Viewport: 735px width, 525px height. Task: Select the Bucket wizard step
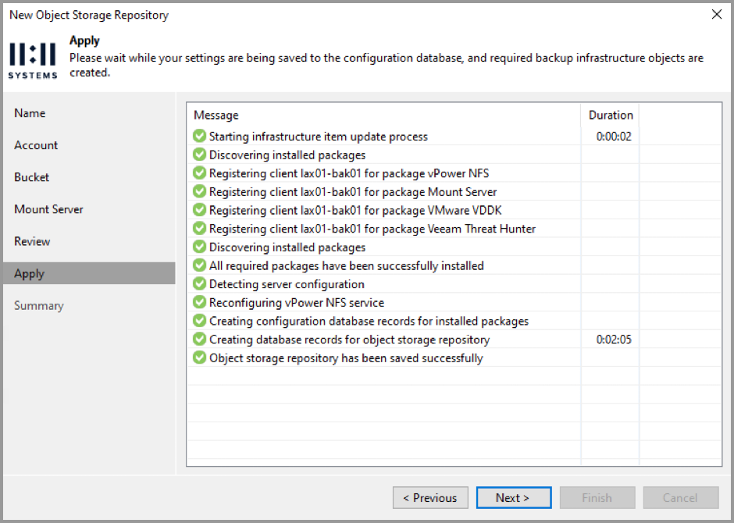pos(31,177)
